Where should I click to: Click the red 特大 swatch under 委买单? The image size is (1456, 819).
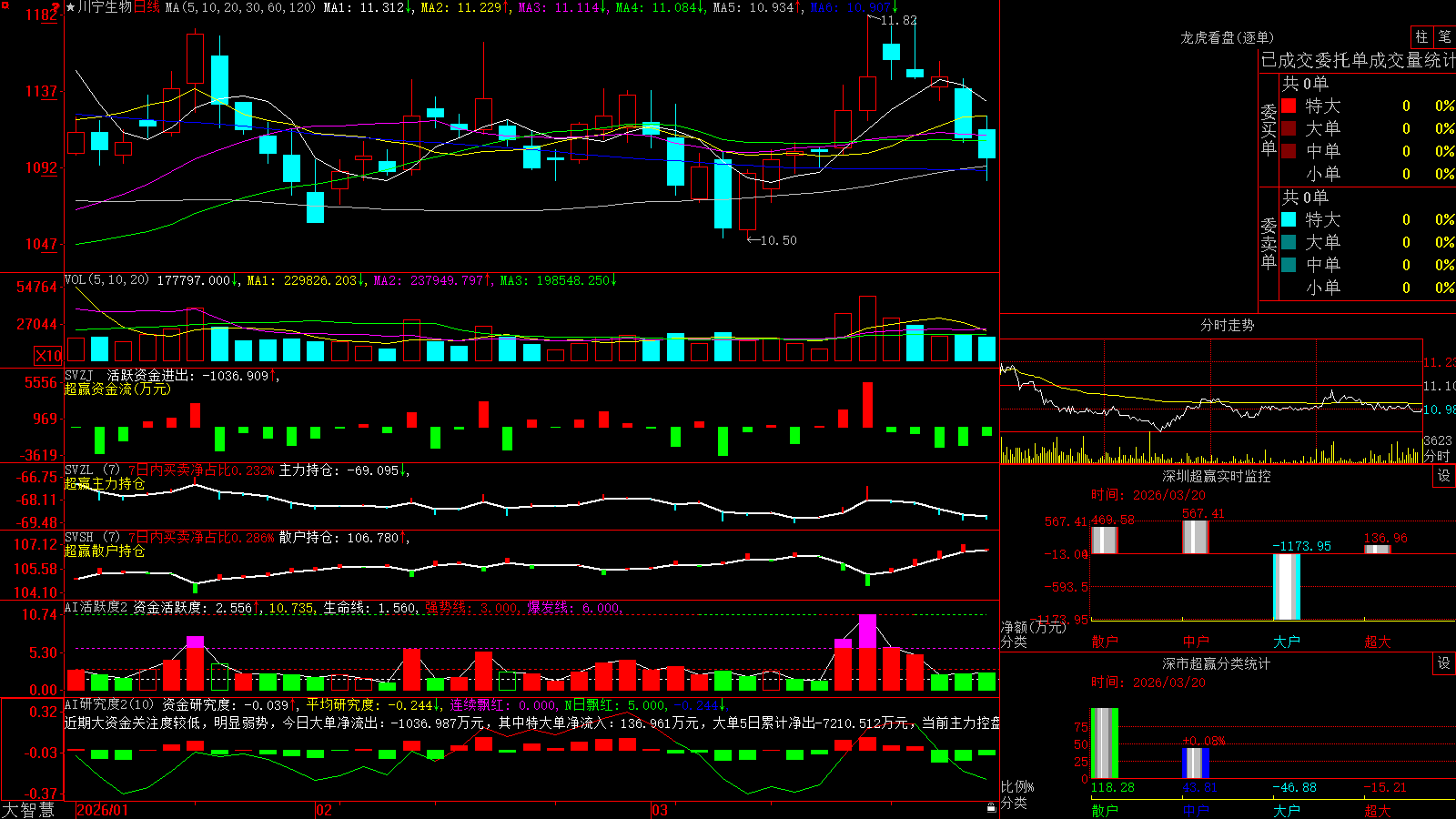pos(1289,106)
